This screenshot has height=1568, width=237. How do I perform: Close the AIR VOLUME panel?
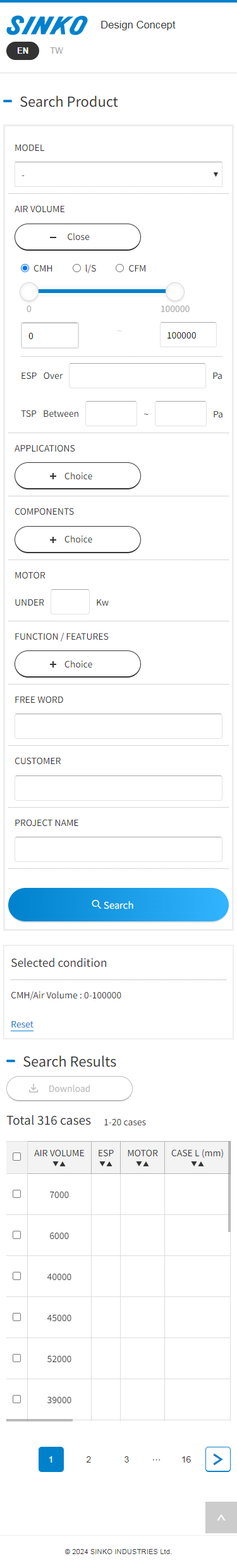pyautogui.click(x=78, y=237)
